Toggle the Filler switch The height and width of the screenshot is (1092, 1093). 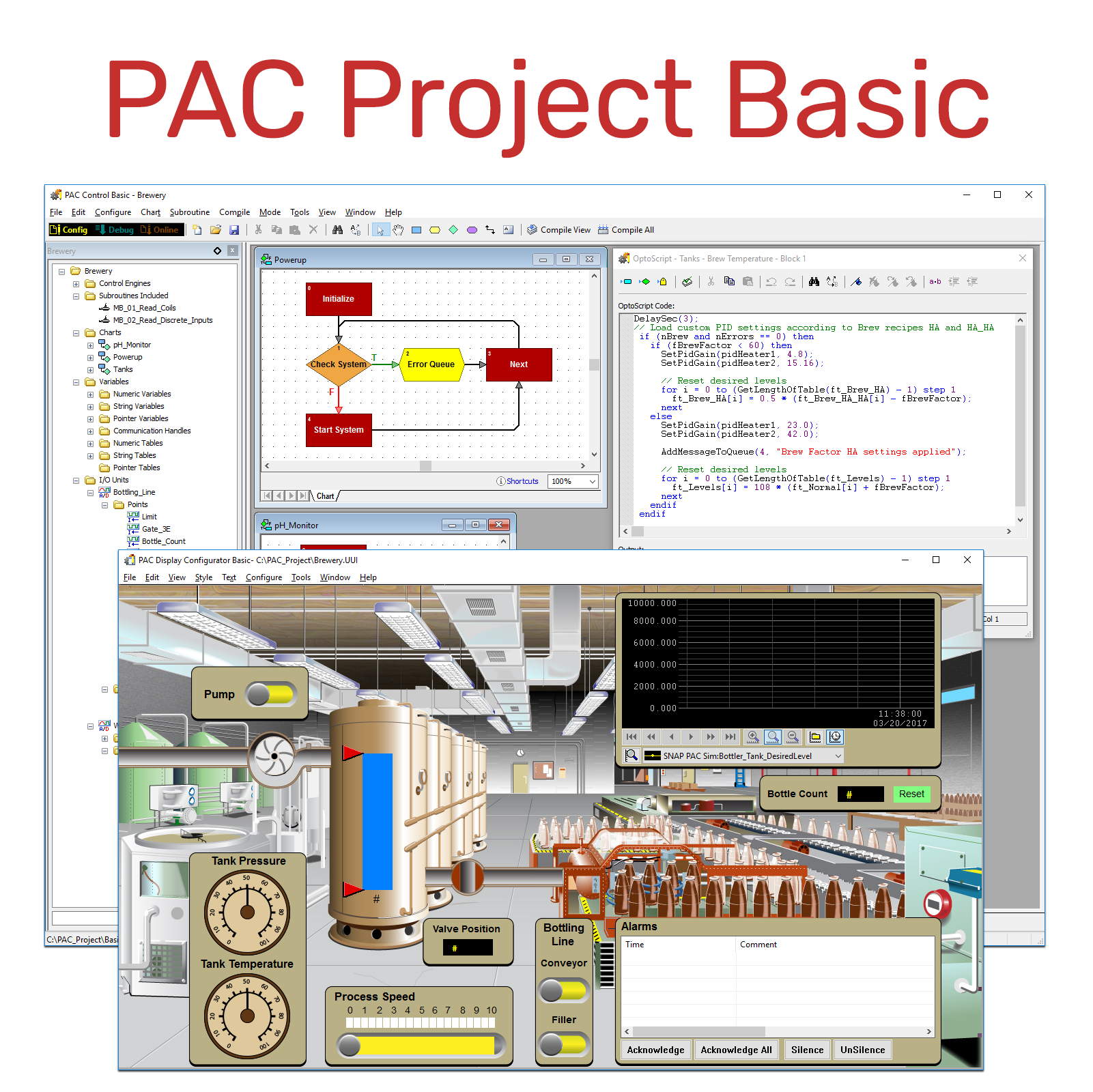[563, 1044]
